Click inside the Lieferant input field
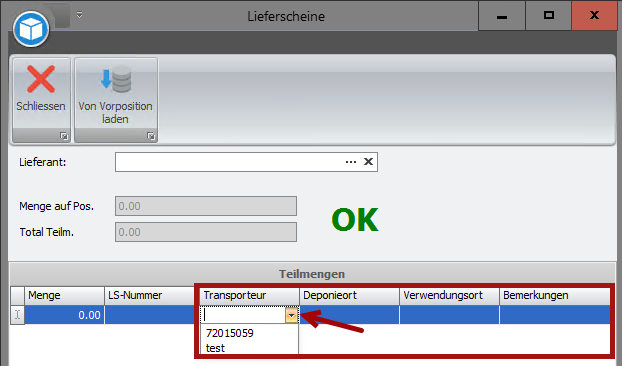This screenshot has height=366, width=622. click(x=229, y=162)
